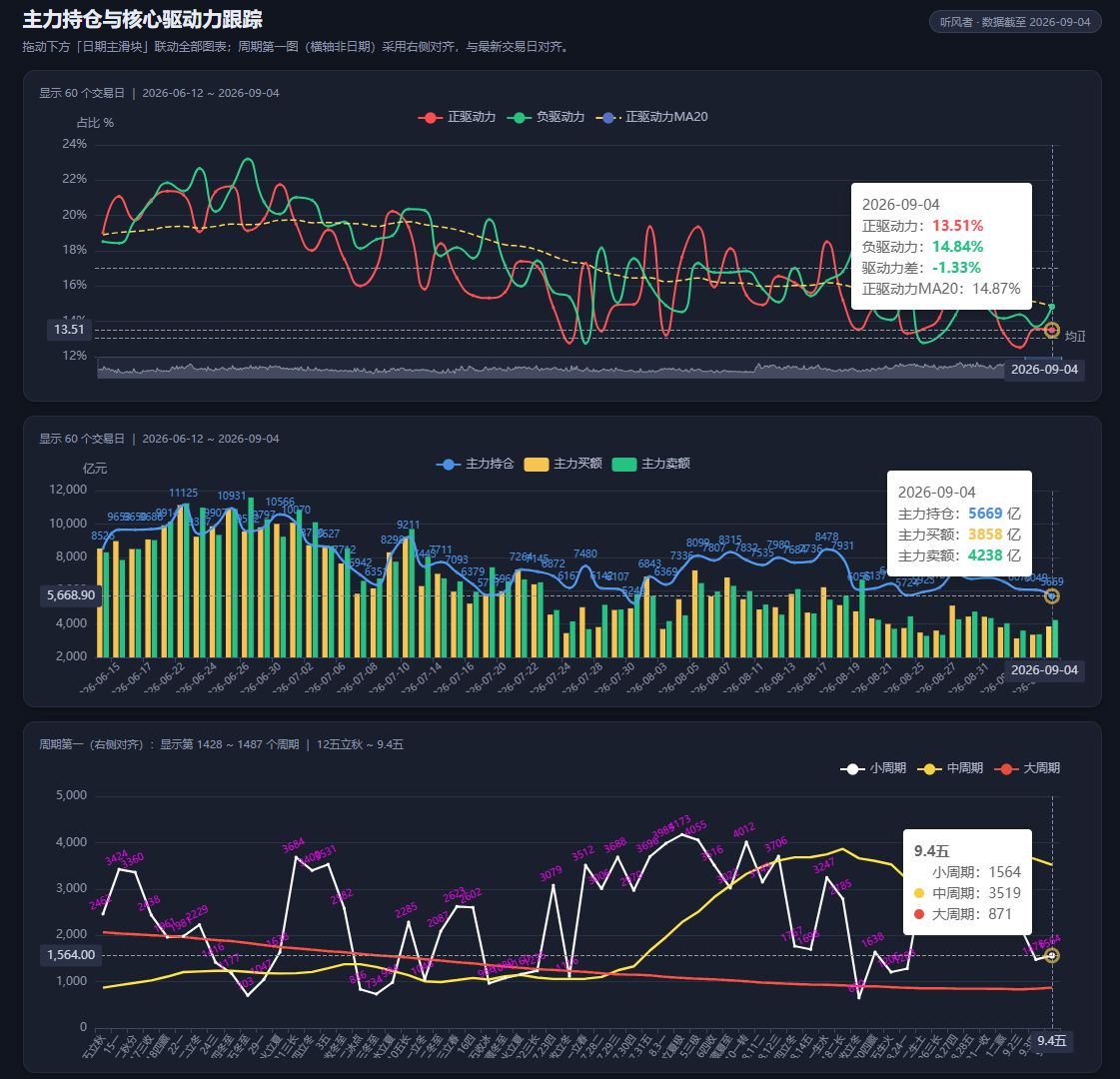The width and height of the screenshot is (1120, 1079).
Task: Click the highlighted end point on the 小周期 line
Action: 1051,955
